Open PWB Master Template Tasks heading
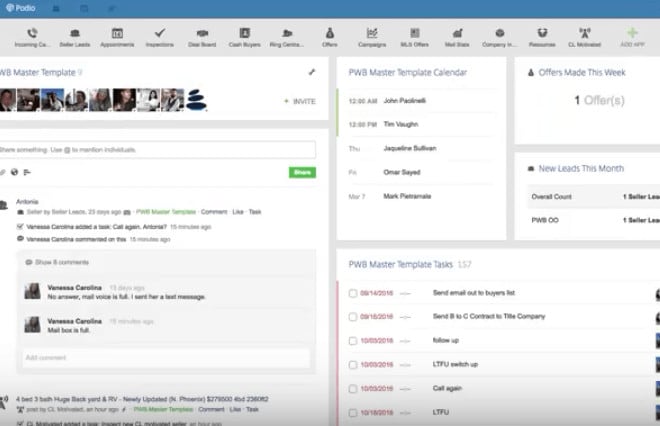The image size is (660, 426). click(x=400, y=264)
